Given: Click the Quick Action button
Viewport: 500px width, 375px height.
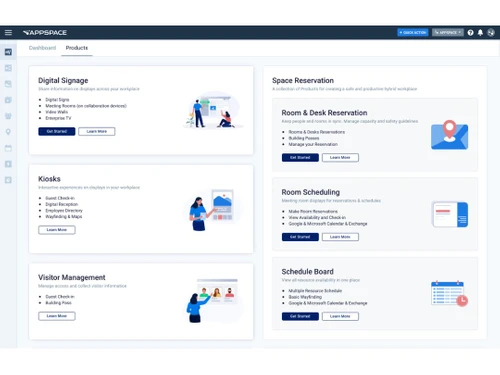Looking at the screenshot, I should (413, 32).
